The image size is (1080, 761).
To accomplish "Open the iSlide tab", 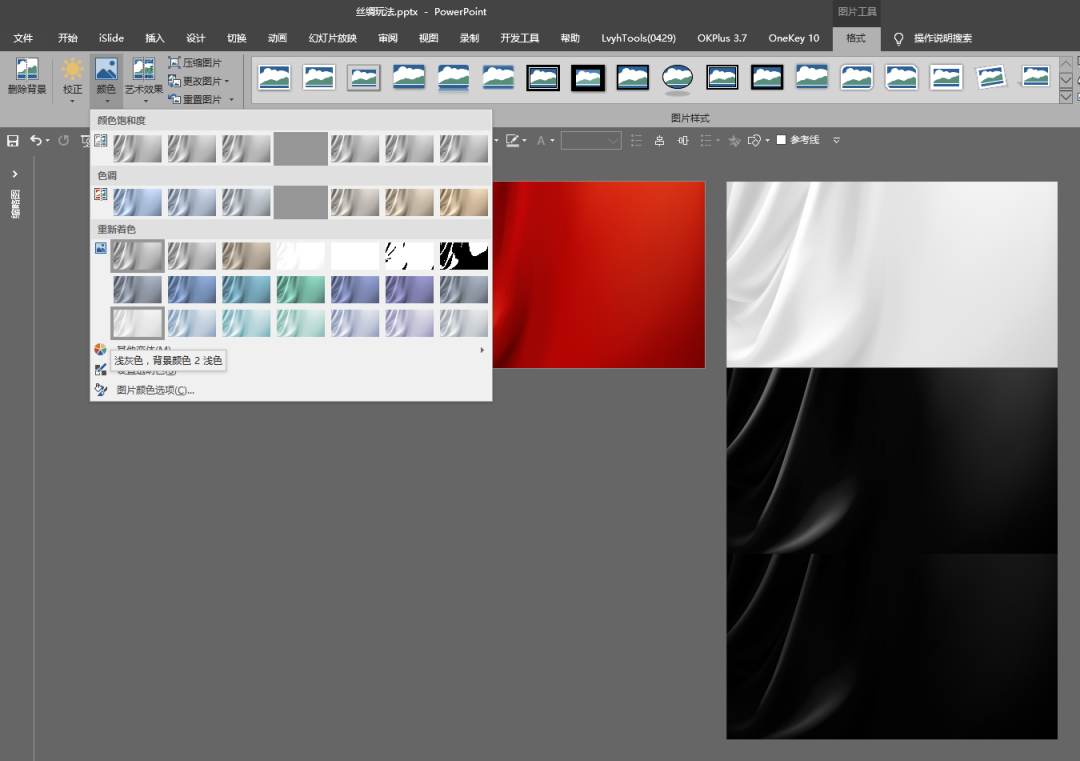I will coord(111,39).
